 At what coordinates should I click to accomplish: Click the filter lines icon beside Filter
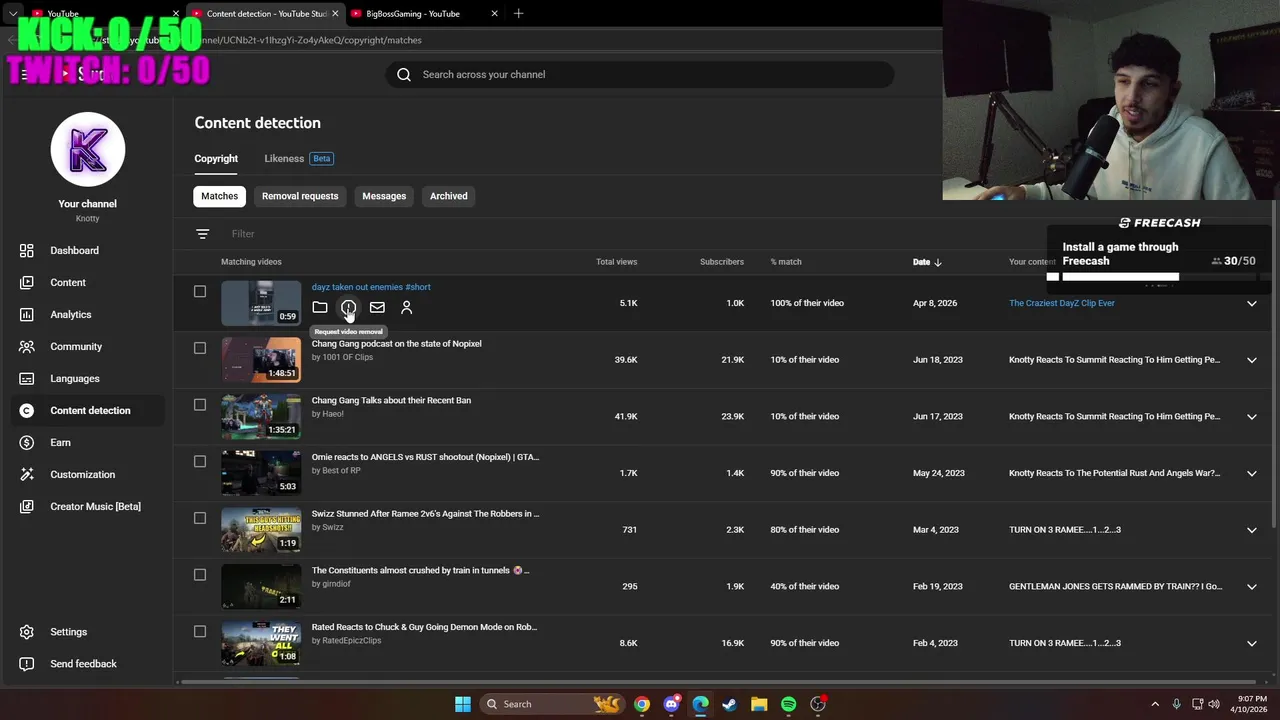click(203, 234)
